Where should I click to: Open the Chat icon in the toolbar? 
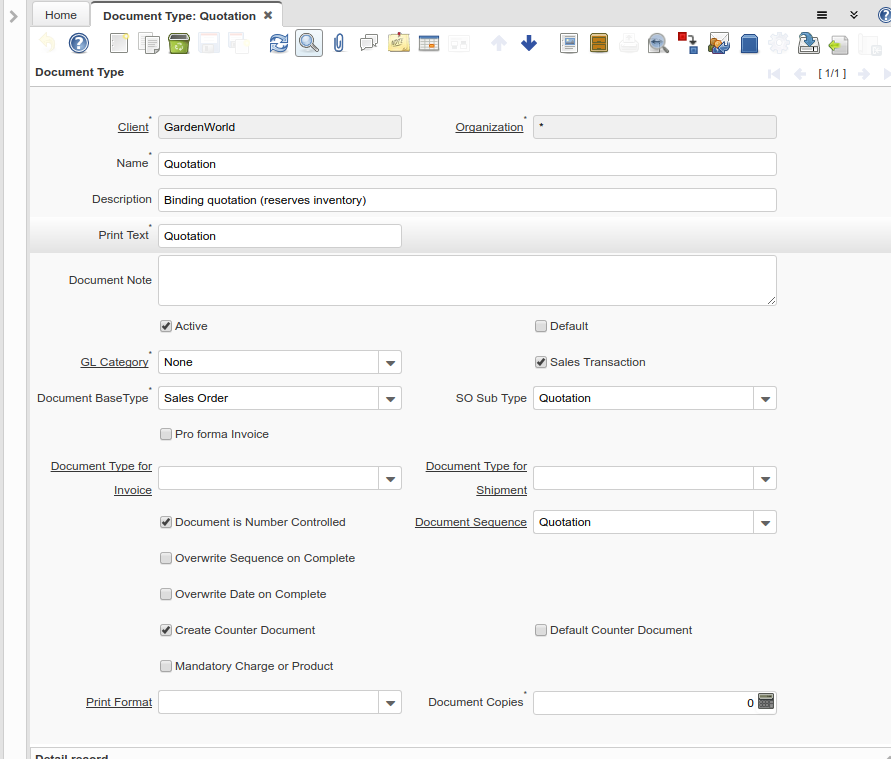367,43
